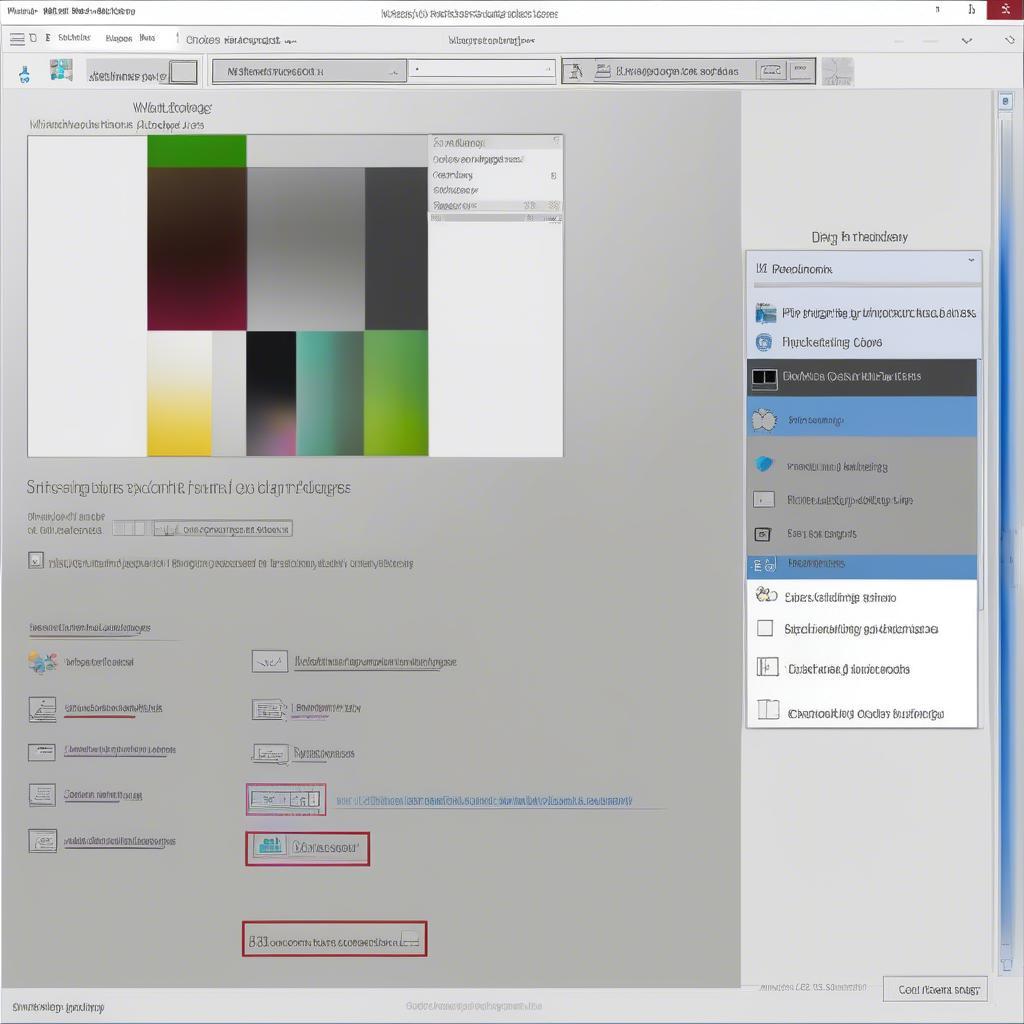The width and height of the screenshot is (1024, 1024).
Task: Toggle the square box ending the first toolbar group
Action: tap(184, 72)
